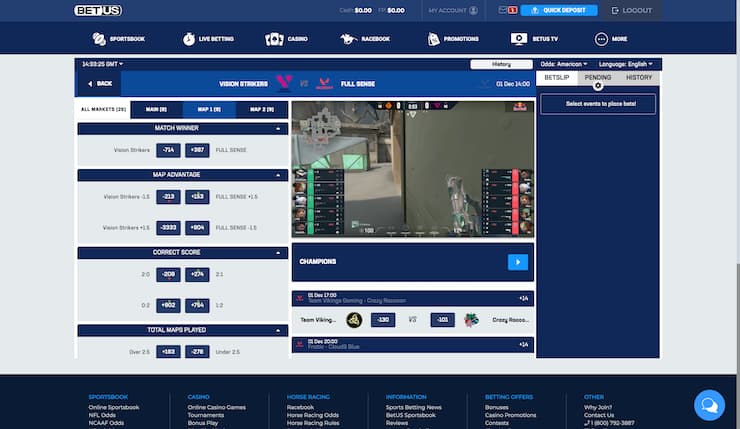Select Vision Strikers -714 match winner odds

pos(168,150)
